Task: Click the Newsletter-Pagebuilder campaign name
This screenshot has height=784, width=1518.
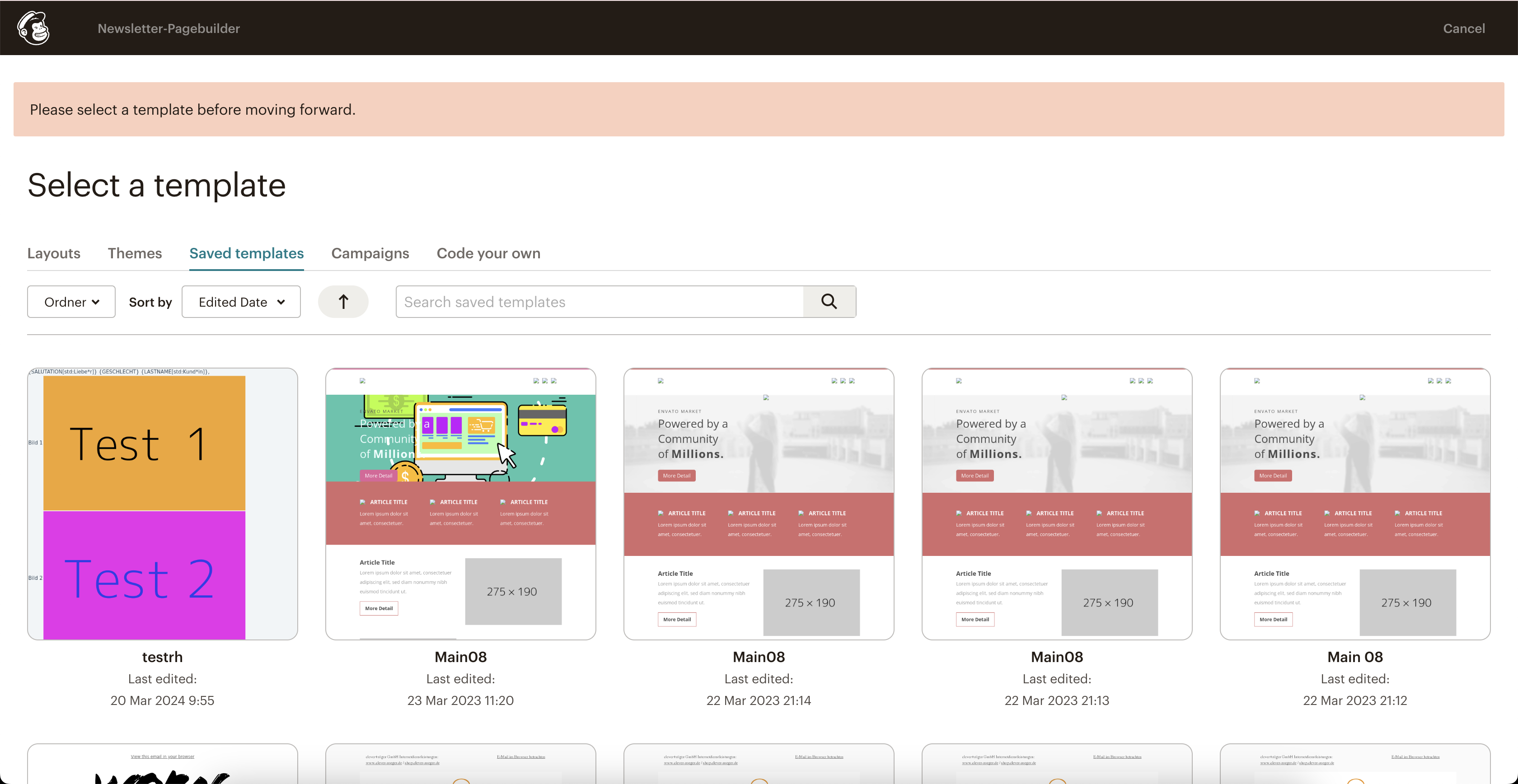Action: tap(169, 28)
